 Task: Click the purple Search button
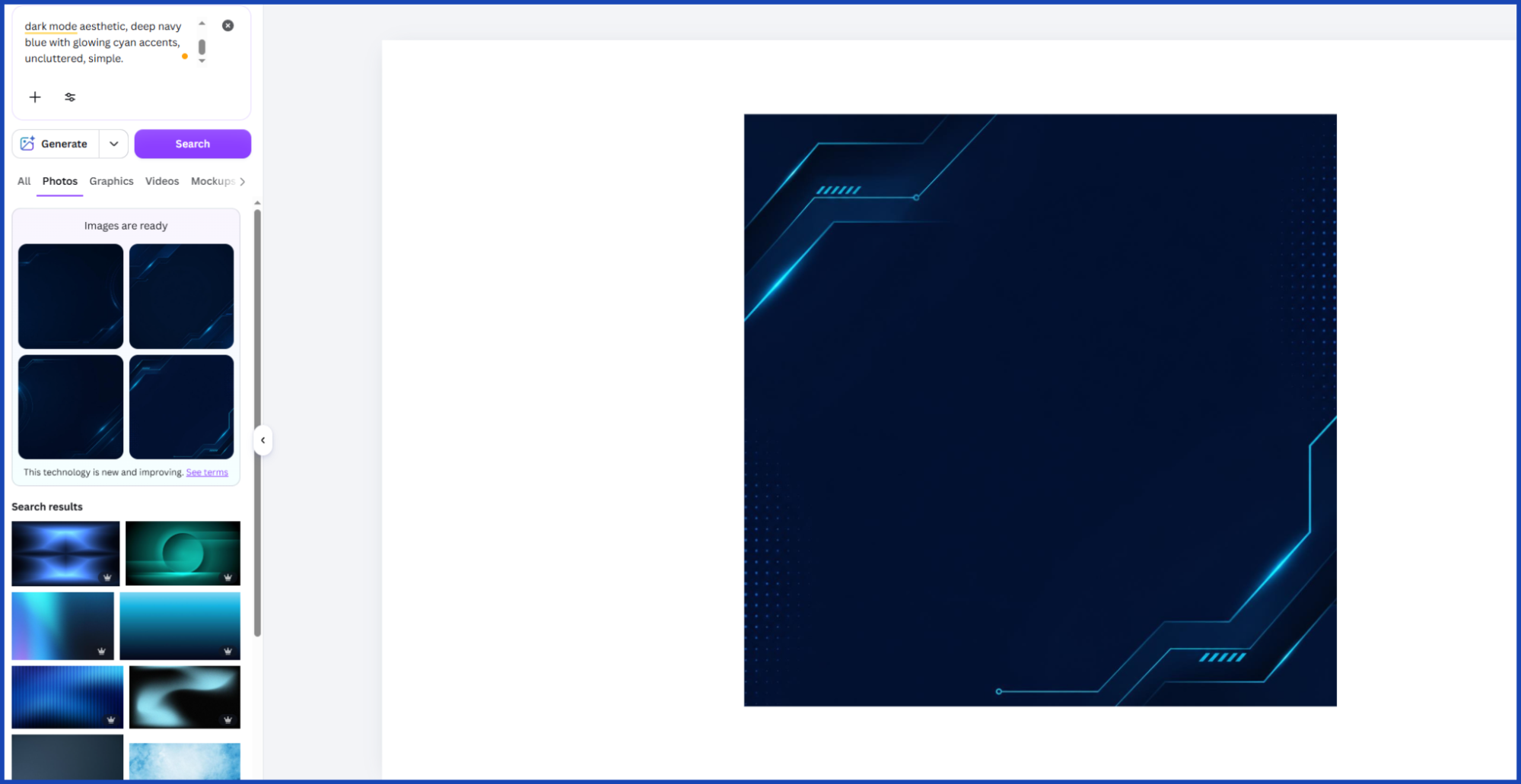coord(193,144)
